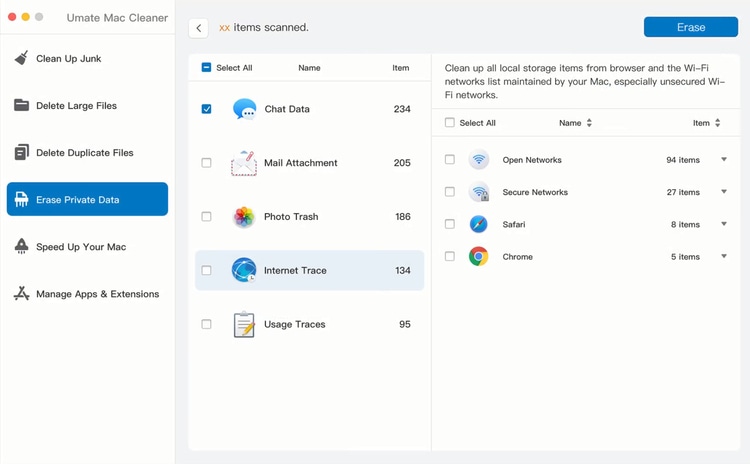Image resolution: width=750 pixels, height=464 pixels.
Task: Click the Chat Data speech bubble icon
Action: (244, 109)
